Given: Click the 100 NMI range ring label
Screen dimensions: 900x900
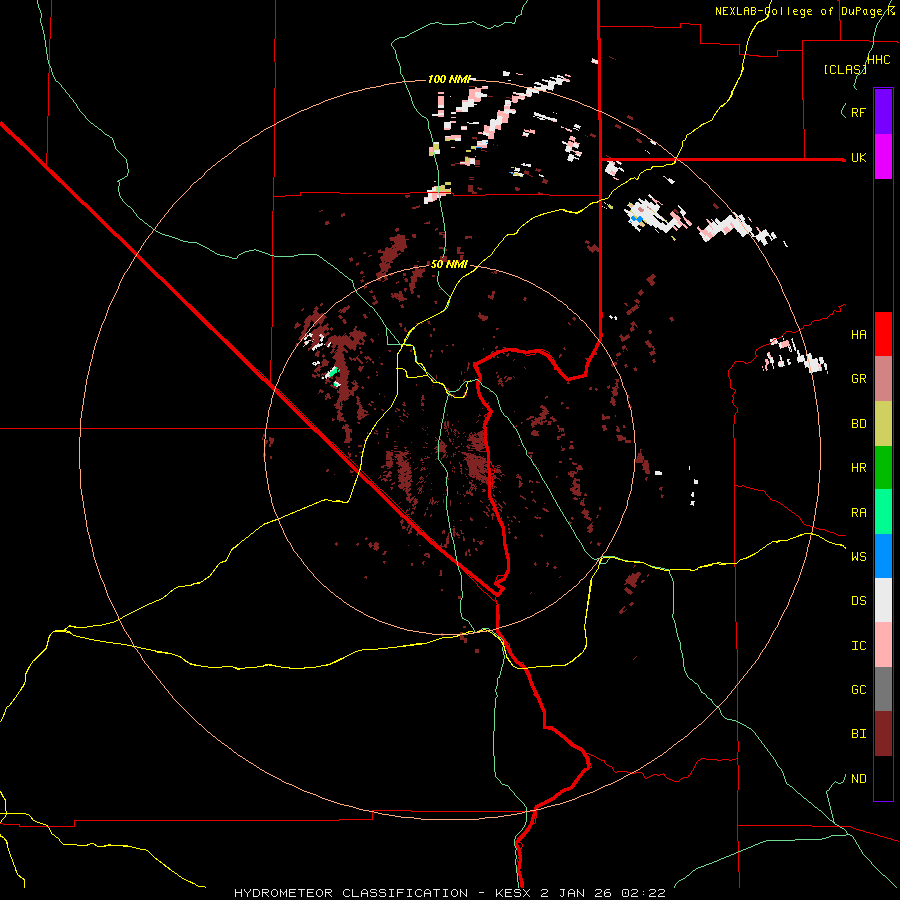Looking at the screenshot, I should [449, 79].
